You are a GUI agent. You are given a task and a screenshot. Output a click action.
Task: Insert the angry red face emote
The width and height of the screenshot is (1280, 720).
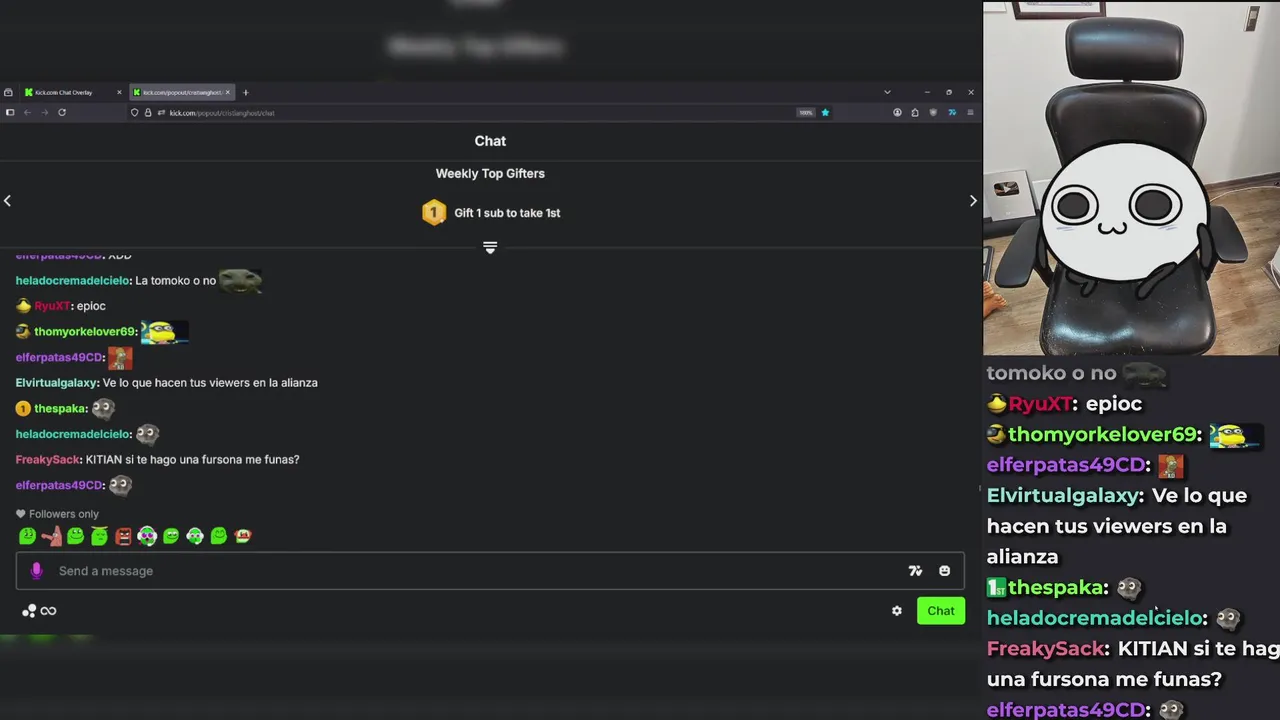(x=123, y=536)
